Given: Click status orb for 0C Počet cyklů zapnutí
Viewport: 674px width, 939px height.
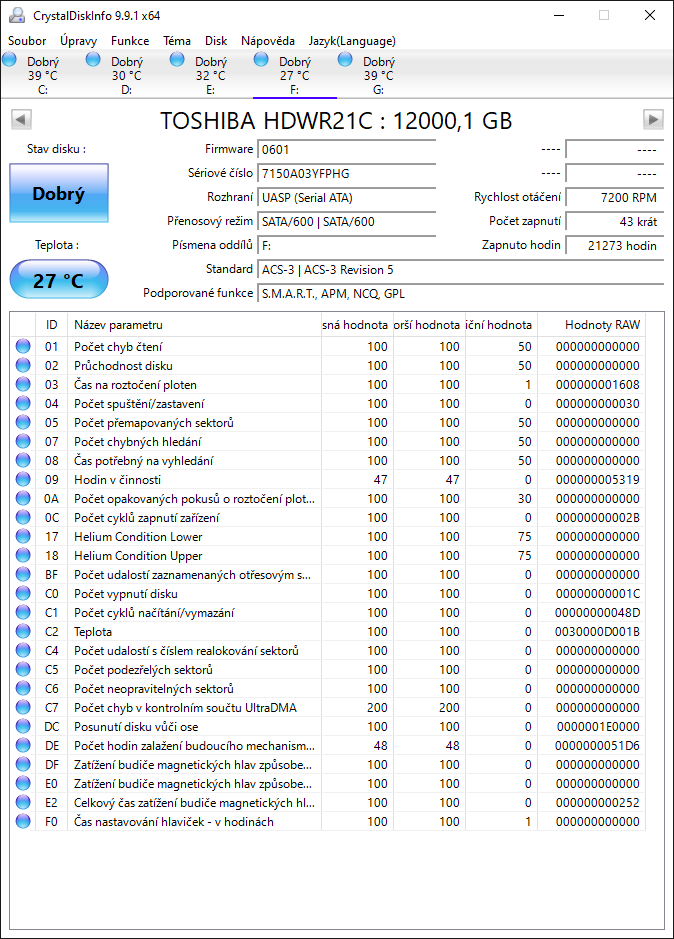Looking at the screenshot, I should pos(23,517).
